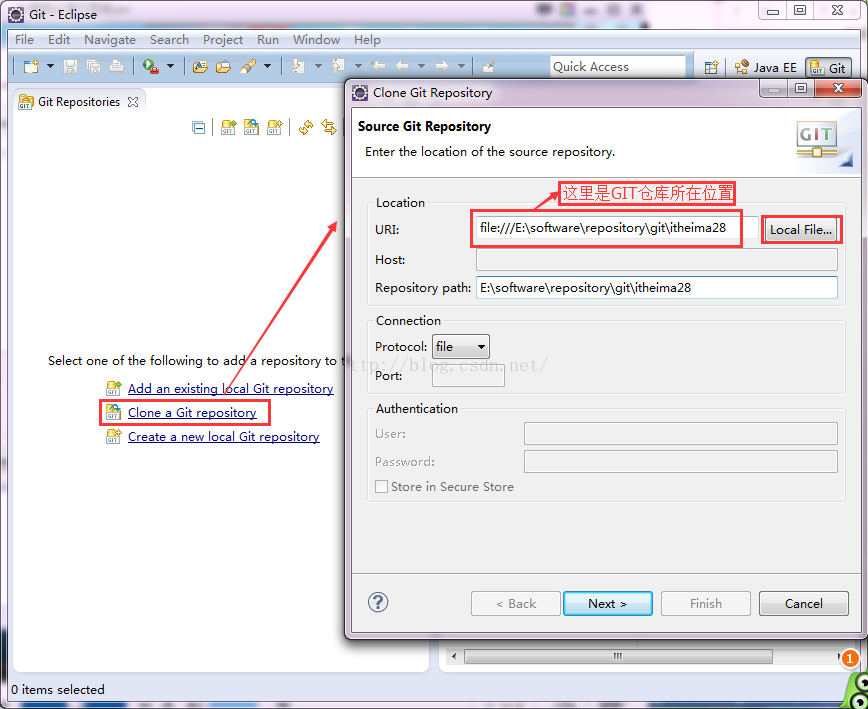This screenshot has width=868, height=709.
Task: Click the Local File... button
Action: coord(800,230)
